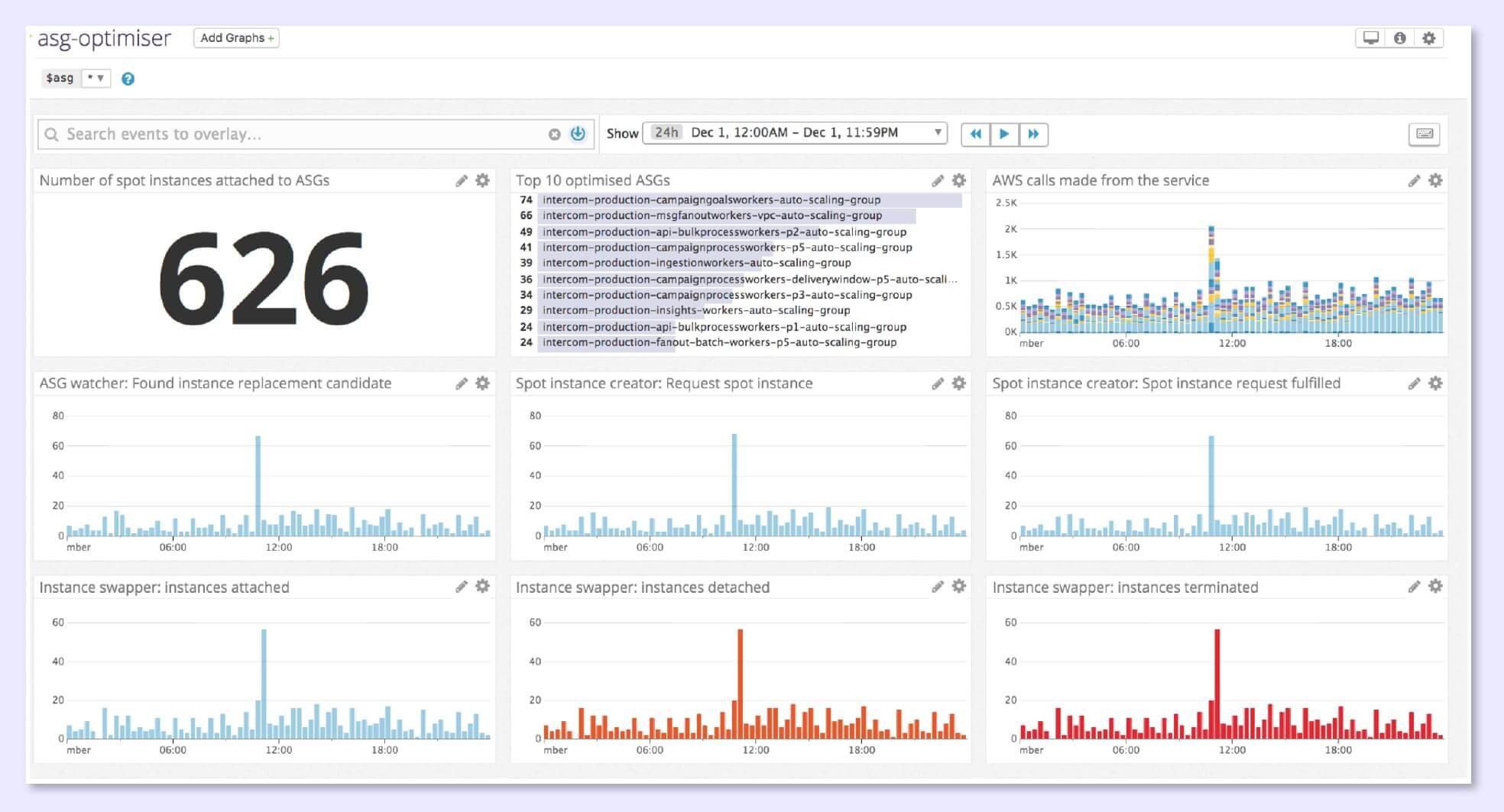Edit the Number of spot instances widget via pencil
This screenshot has width=1504, height=812.
point(462,181)
